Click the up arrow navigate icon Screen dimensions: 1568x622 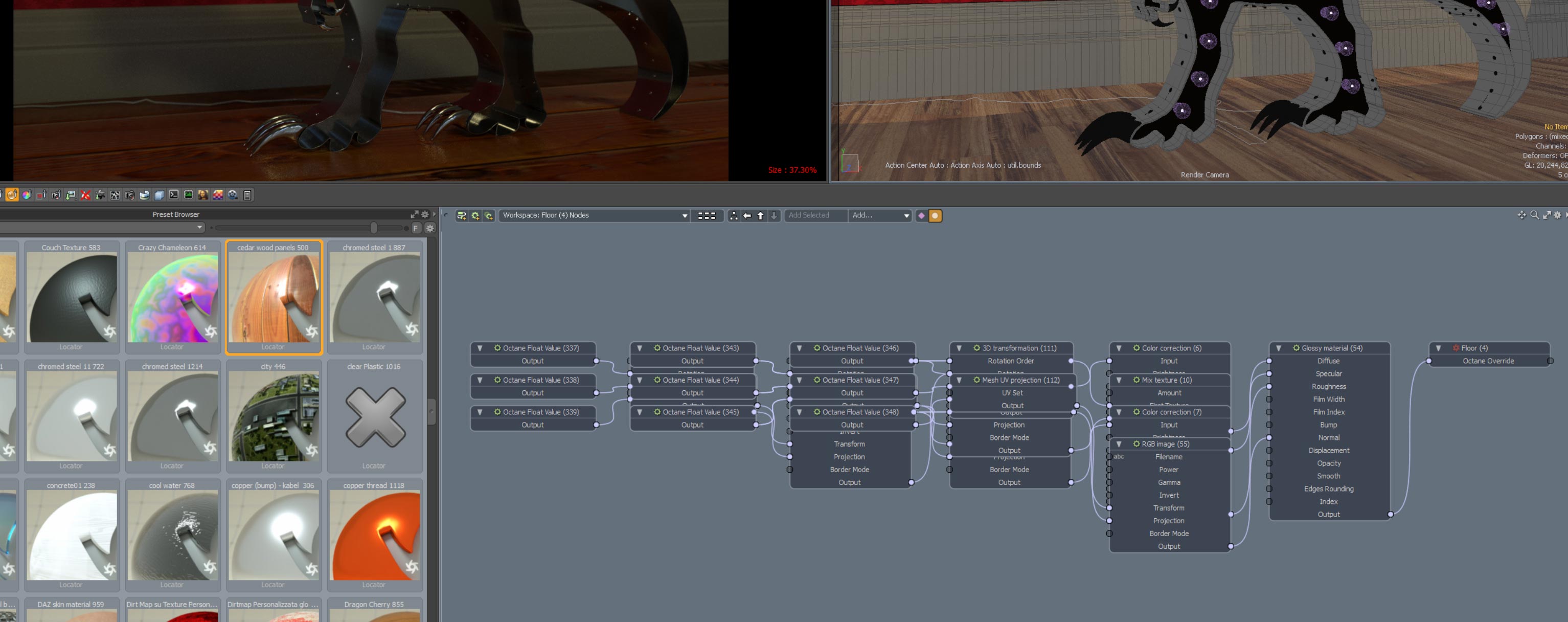760,216
